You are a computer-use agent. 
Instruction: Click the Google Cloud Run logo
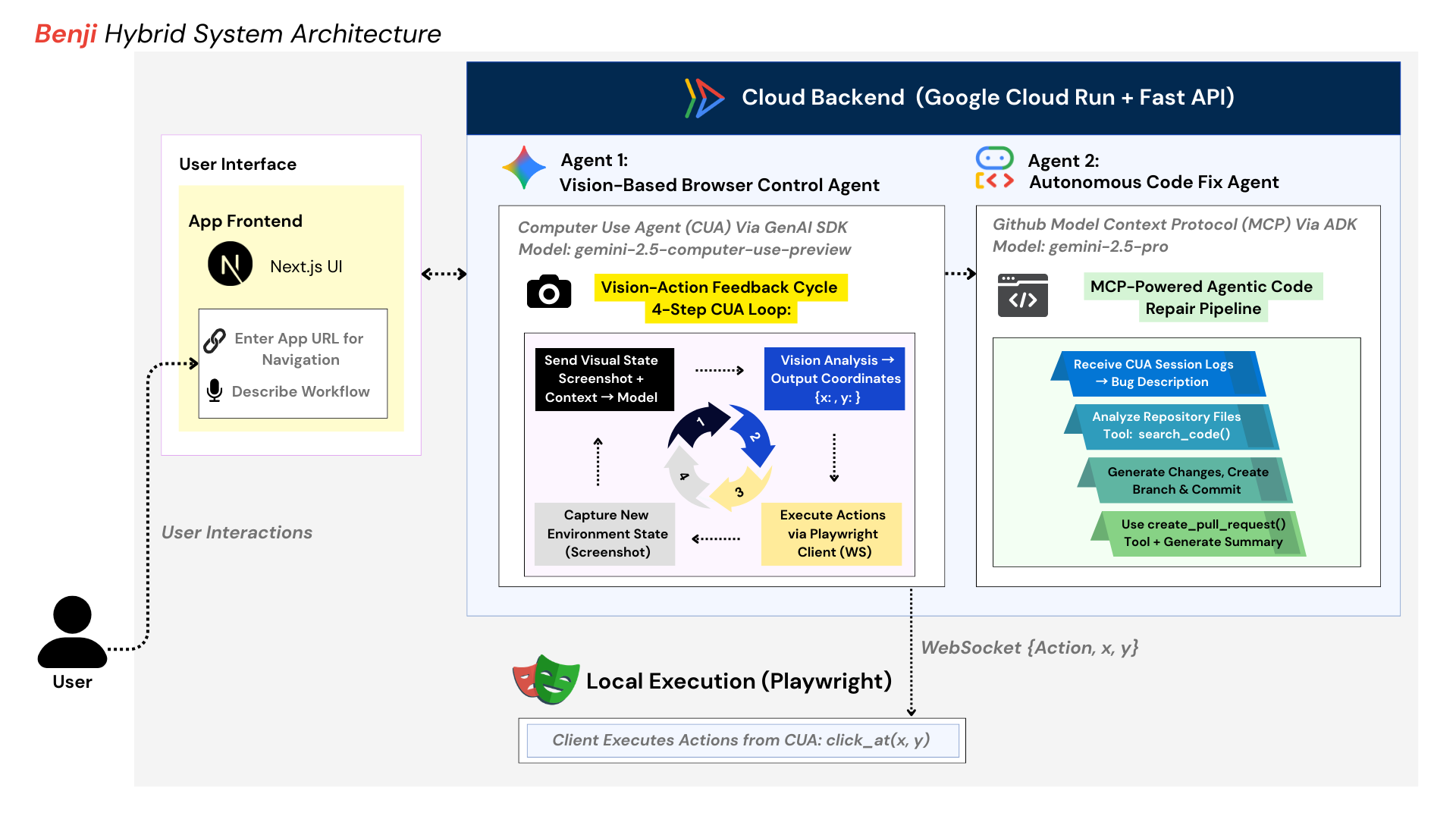tap(704, 98)
